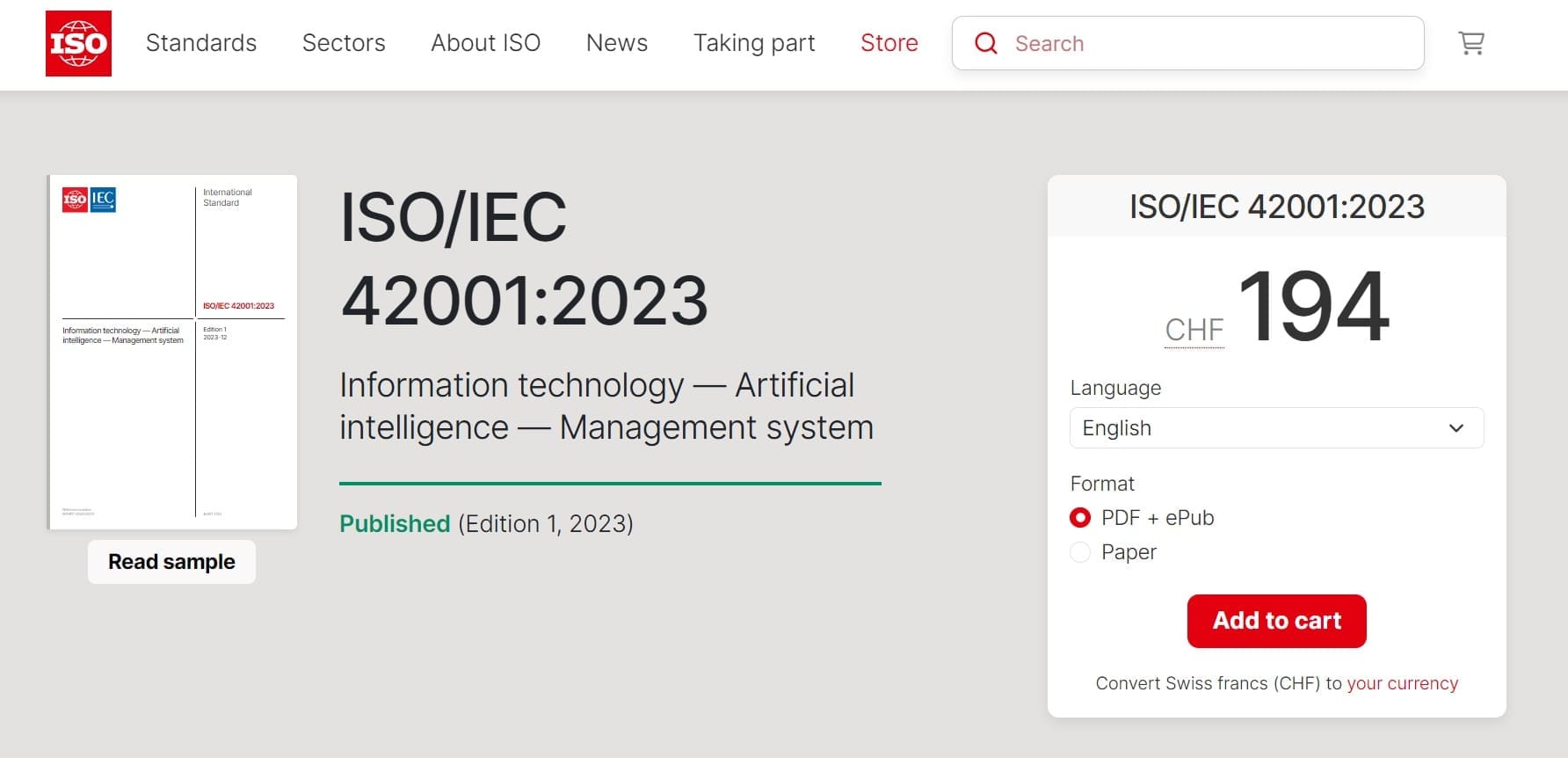Open the your currency conversion link
This screenshot has width=1568, height=758.
point(1402,683)
